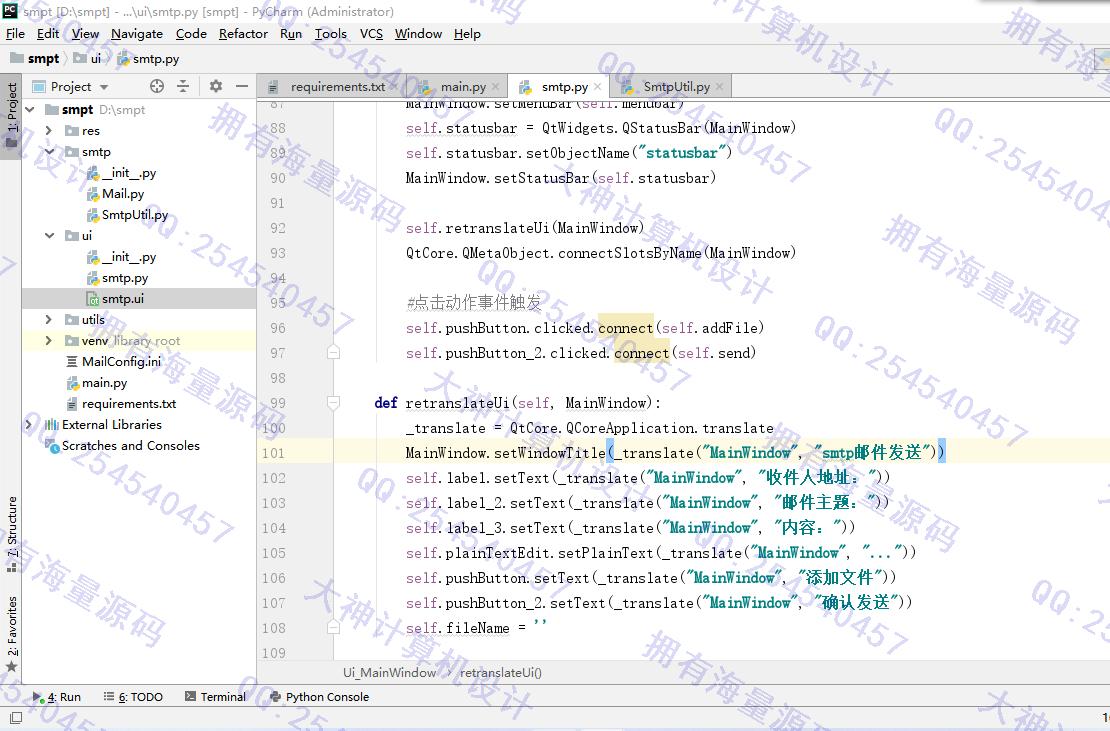Expand the utils folder
1110x731 pixels.
point(48,320)
